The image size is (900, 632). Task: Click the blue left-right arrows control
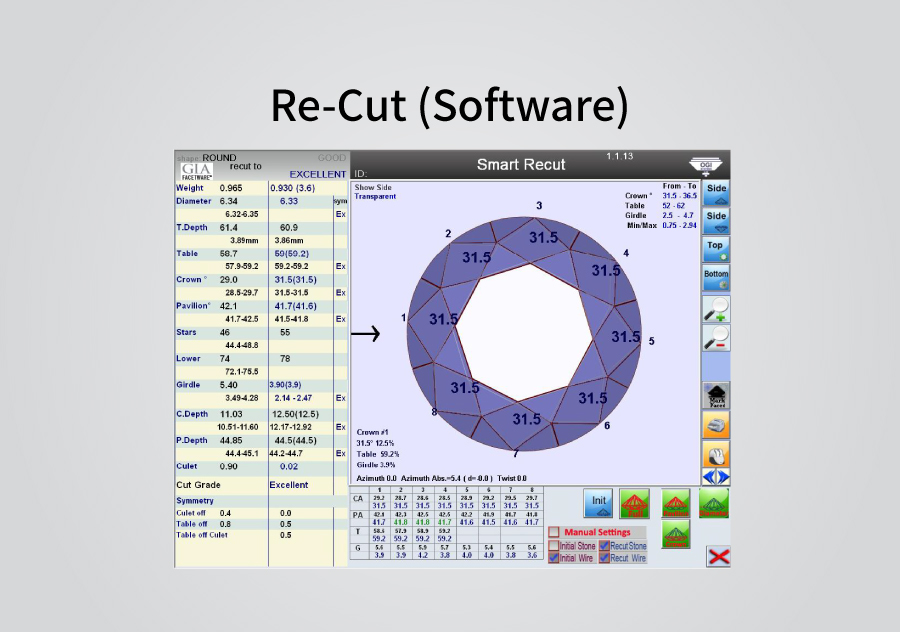coord(716,476)
